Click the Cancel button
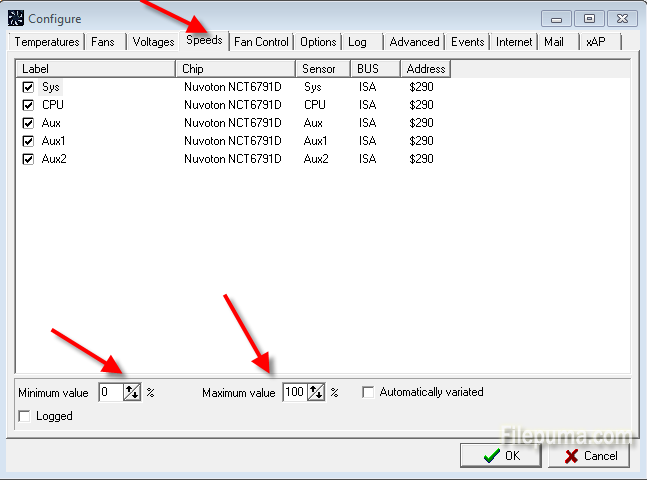The image size is (647, 480). 589,456
